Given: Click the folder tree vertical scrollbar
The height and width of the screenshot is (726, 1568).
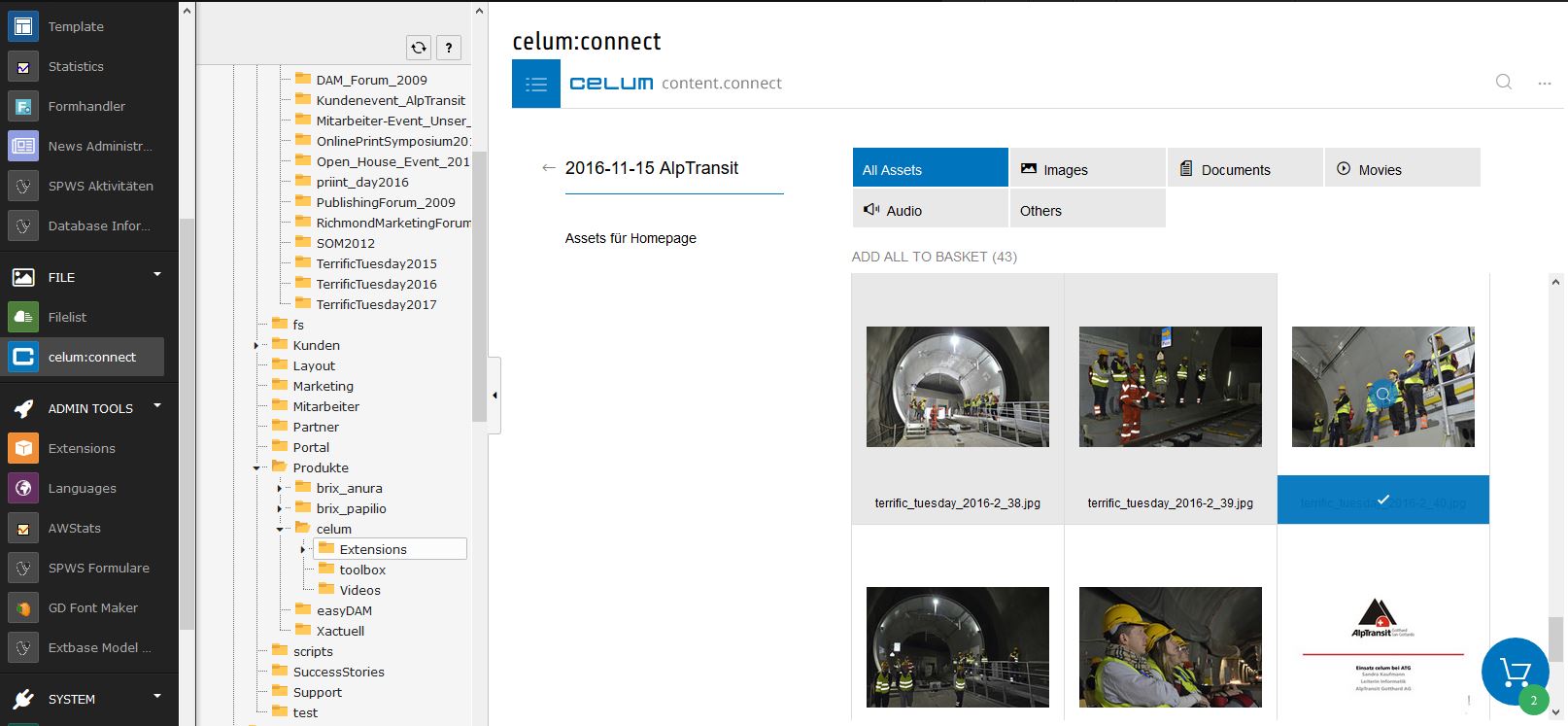Looking at the screenshot, I should 479,287.
